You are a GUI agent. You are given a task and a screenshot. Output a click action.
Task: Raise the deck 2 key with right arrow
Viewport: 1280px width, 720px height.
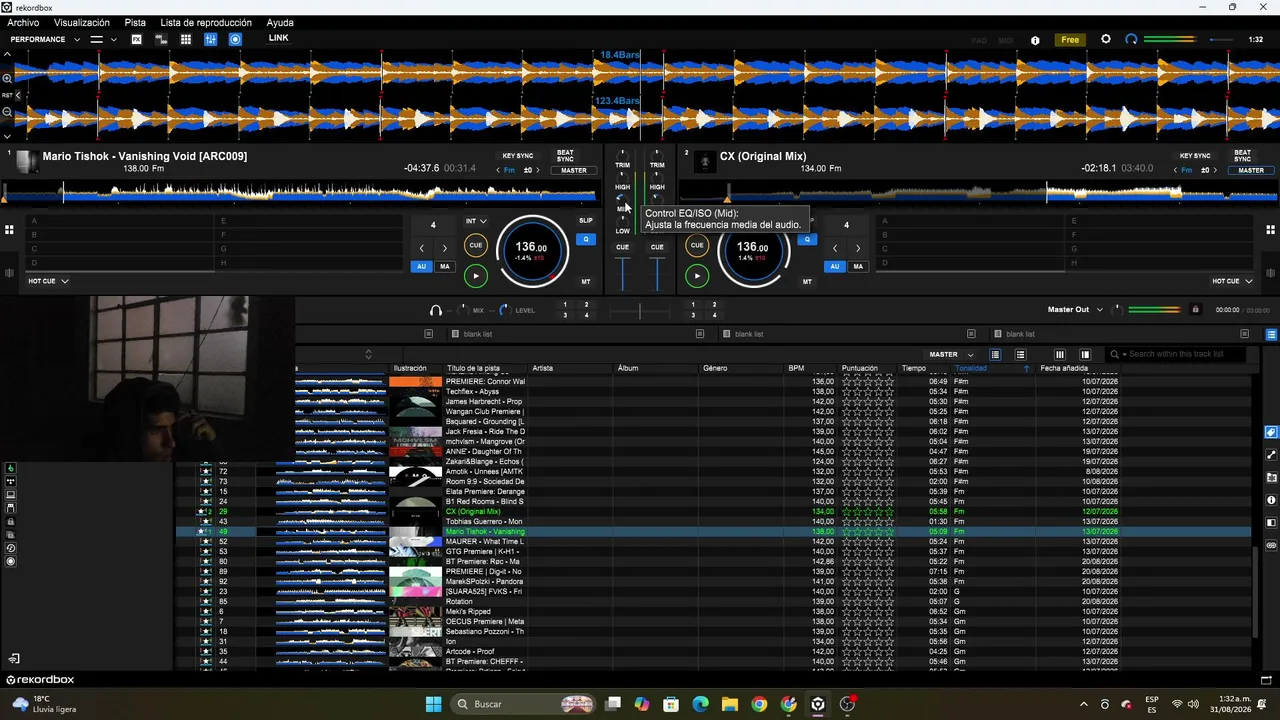point(1215,170)
